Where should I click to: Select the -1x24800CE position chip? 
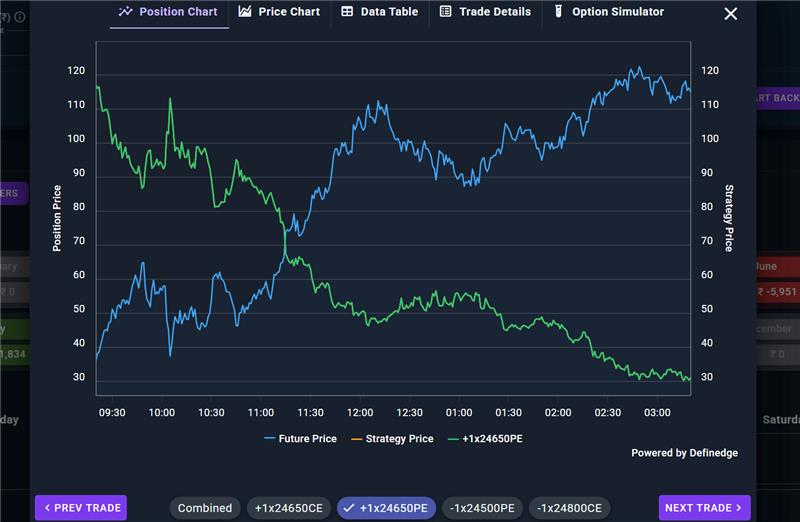coord(569,508)
